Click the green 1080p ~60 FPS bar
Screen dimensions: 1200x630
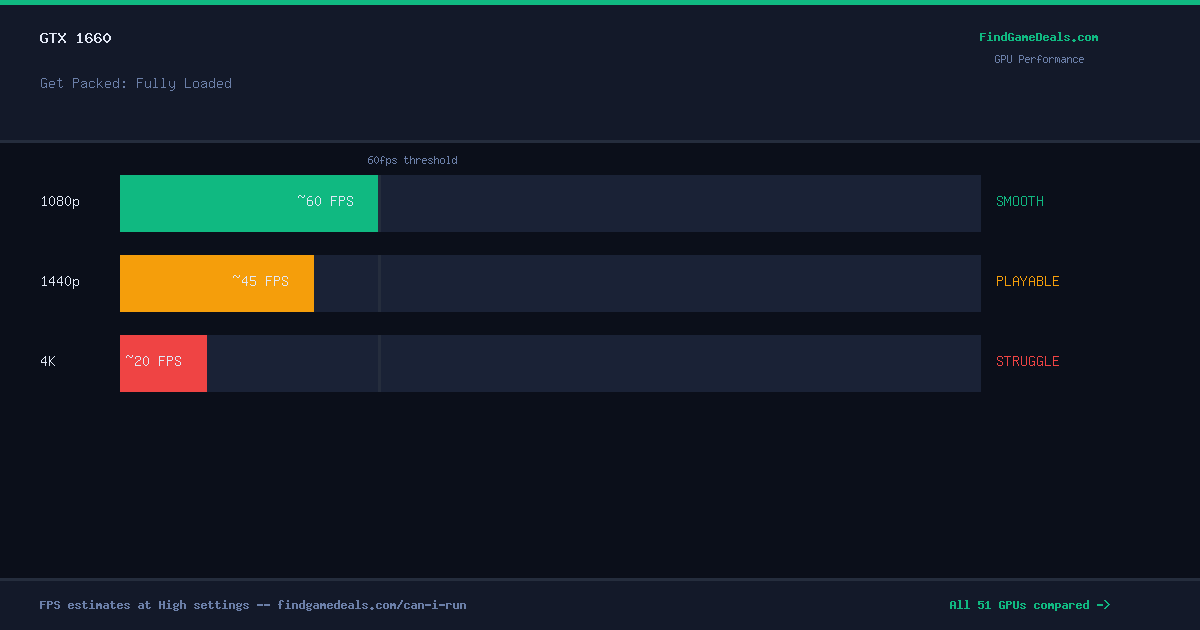(x=249, y=203)
